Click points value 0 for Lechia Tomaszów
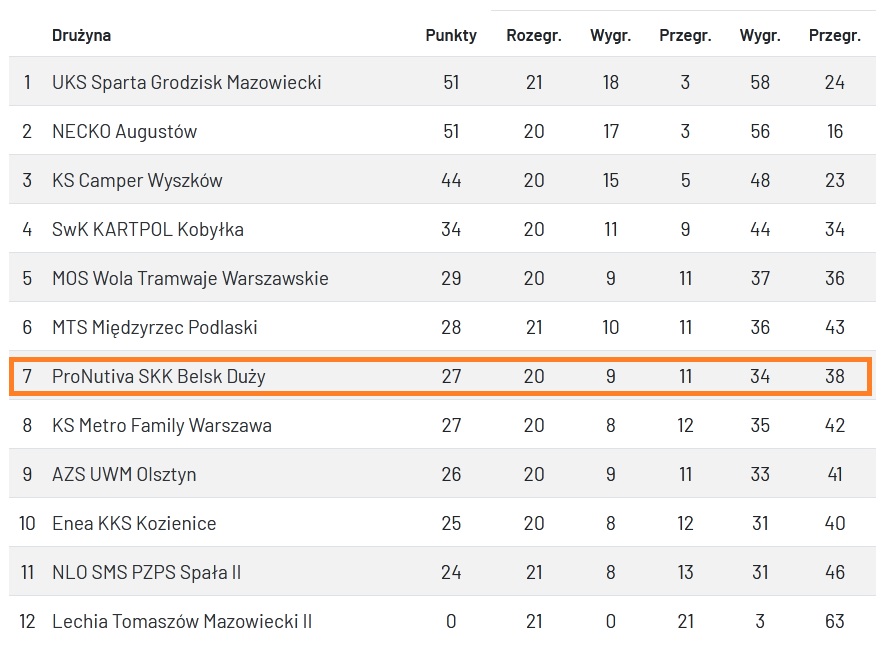This screenshot has width=885, height=670. coord(451,621)
